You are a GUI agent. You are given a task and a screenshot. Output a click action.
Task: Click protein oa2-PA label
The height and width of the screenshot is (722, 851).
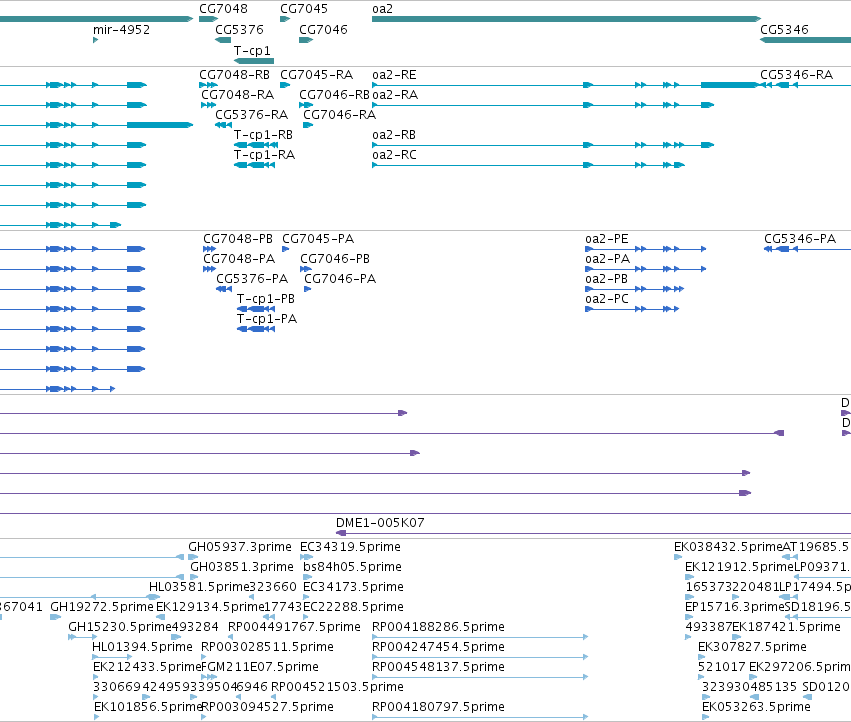[x=608, y=258]
